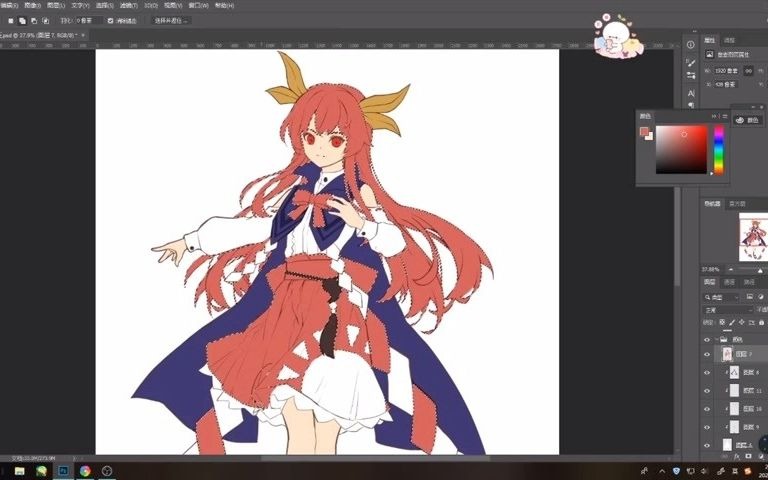Click the W width field
Viewport: 768px width, 480px height.
[726, 71]
